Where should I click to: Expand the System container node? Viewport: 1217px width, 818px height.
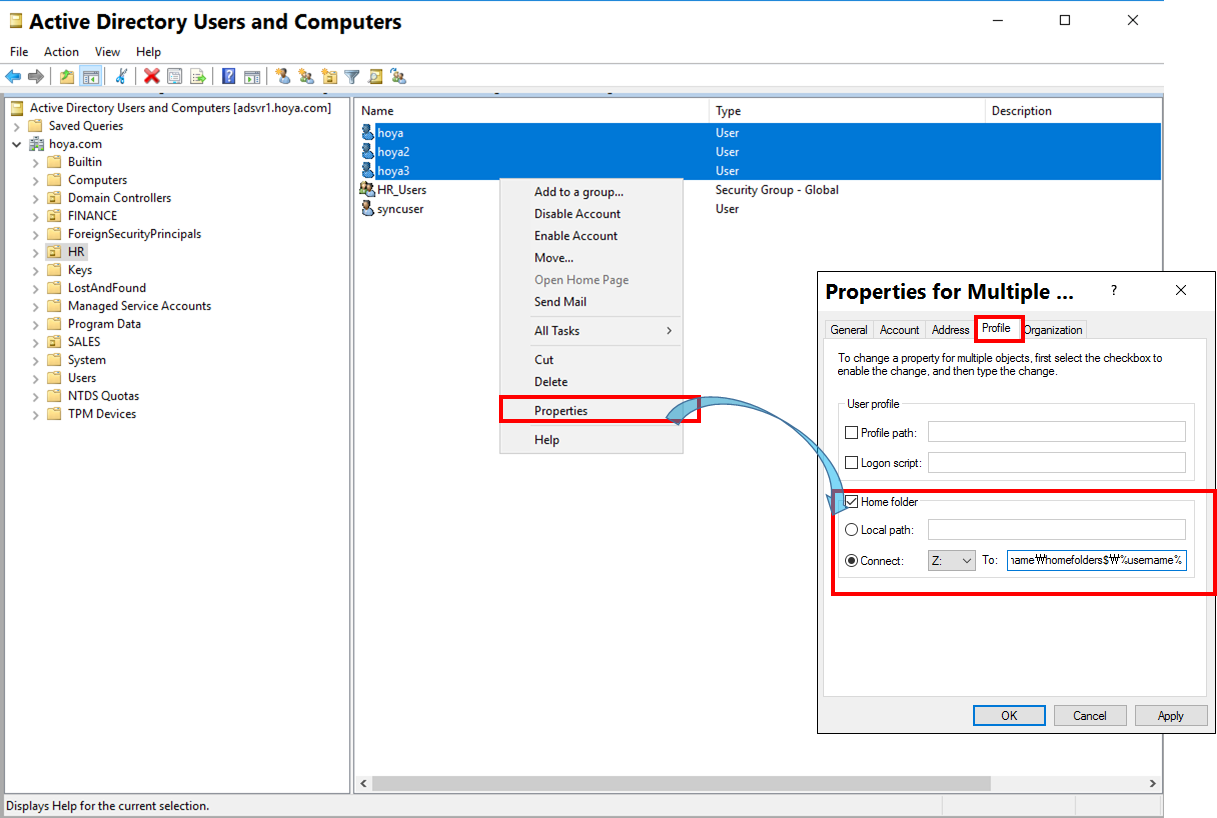tap(36, 360)
